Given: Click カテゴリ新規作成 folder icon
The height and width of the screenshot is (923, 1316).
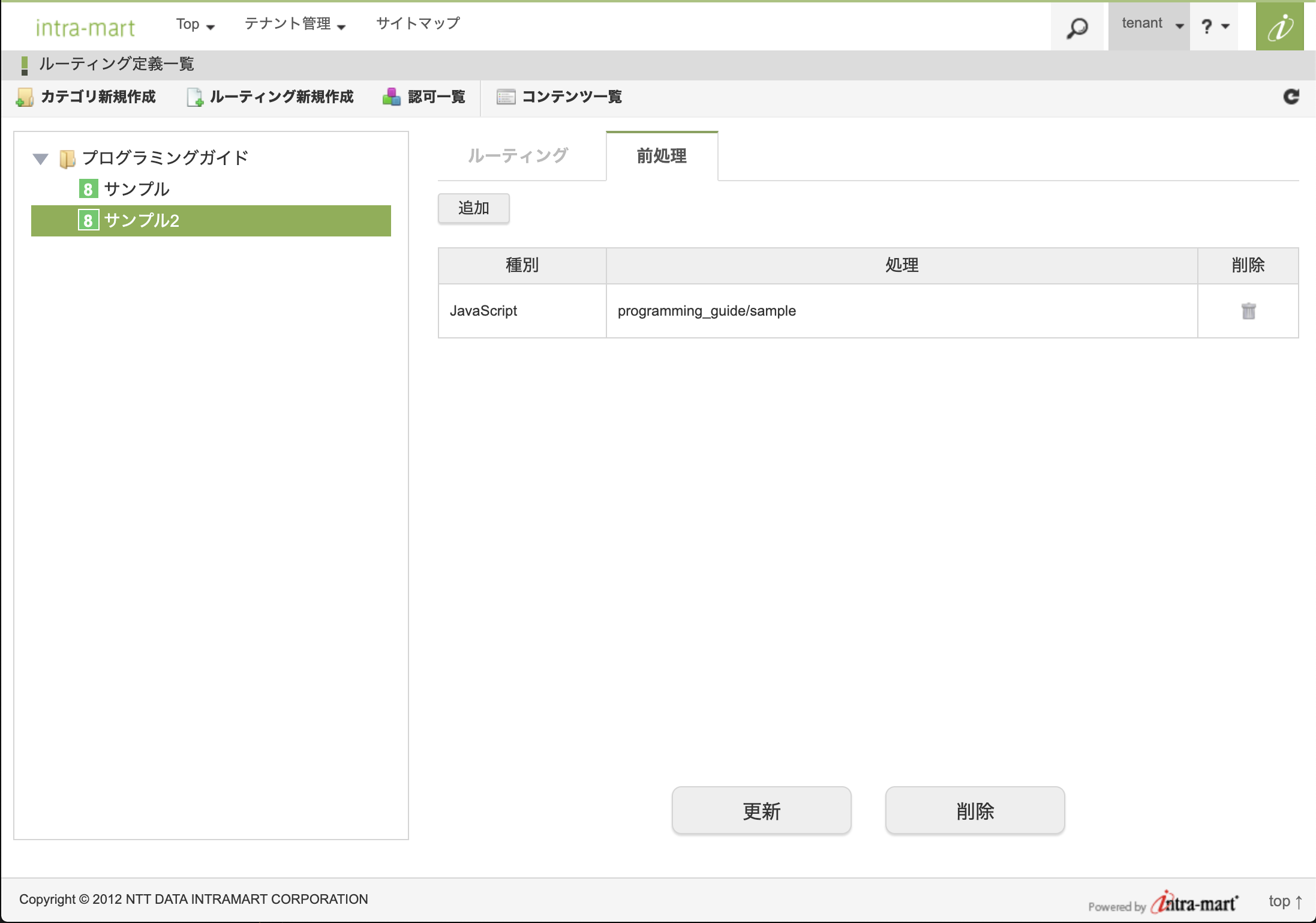Looking at the screenshot, I should (x=25, y=97).
